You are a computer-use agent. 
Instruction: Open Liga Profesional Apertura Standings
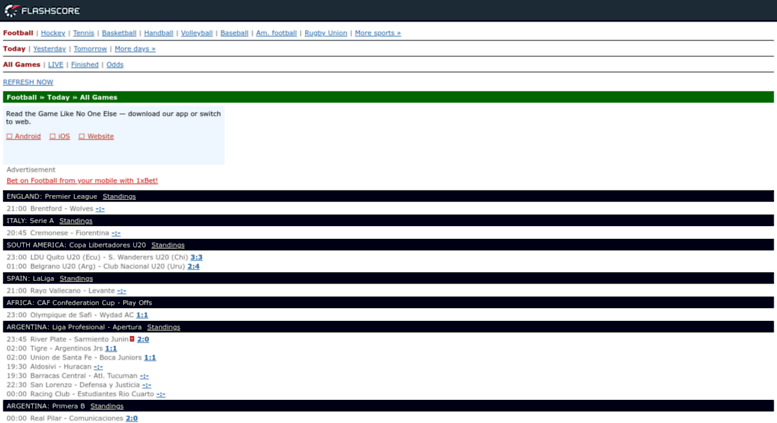pos(164,327)
